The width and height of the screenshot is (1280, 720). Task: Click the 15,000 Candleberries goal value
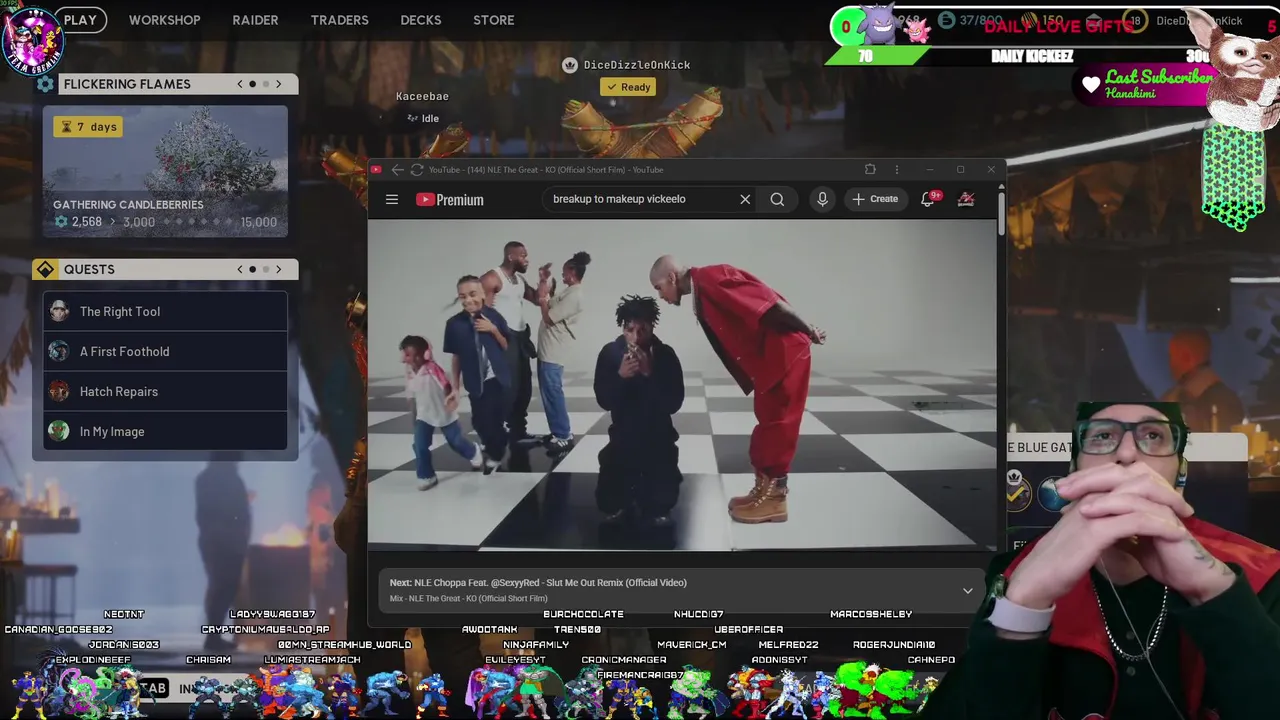(258, 222)
